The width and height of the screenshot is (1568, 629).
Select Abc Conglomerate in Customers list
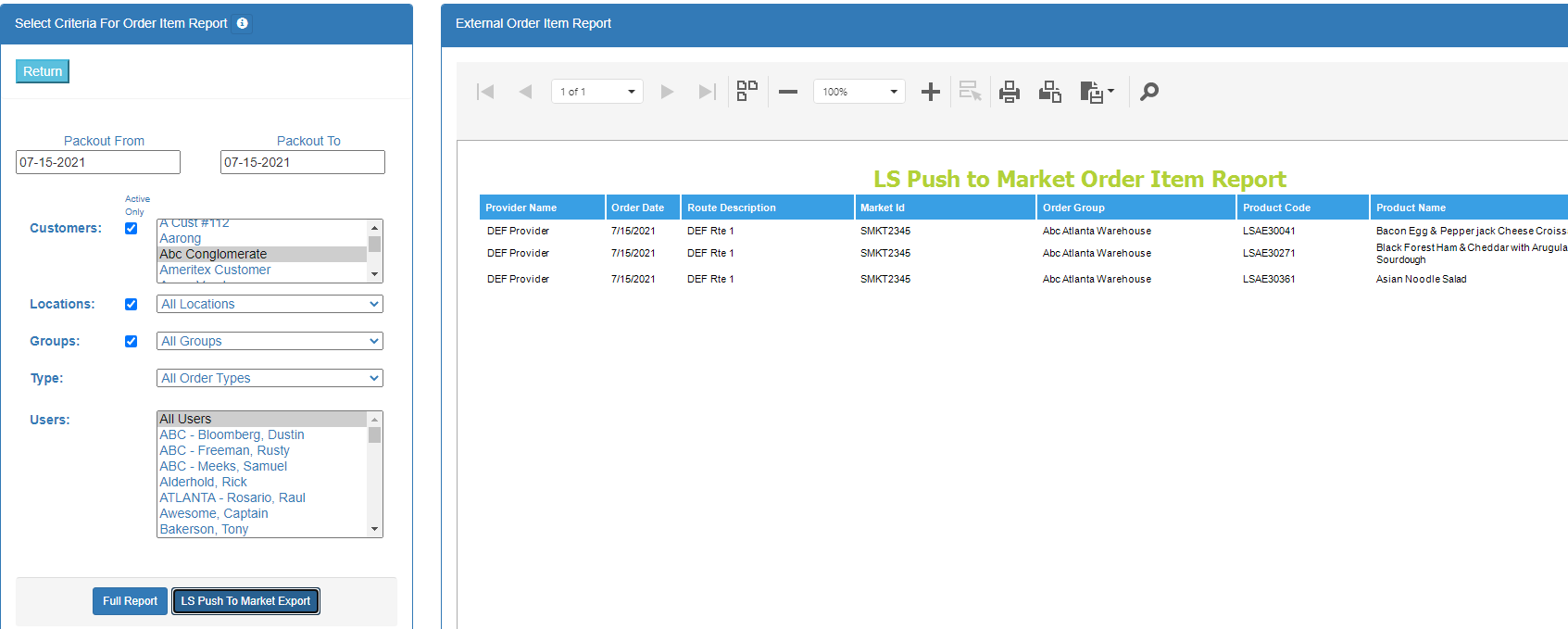coord(262,254)
